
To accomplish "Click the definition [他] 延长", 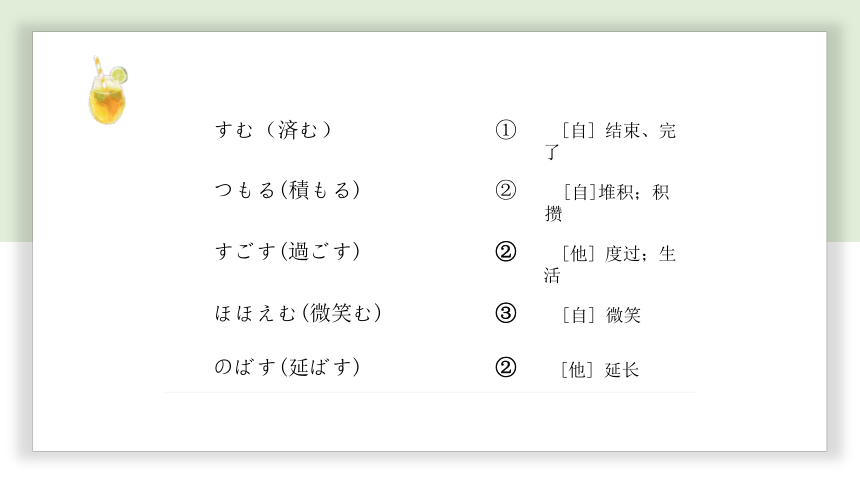I will click(600, 370).
